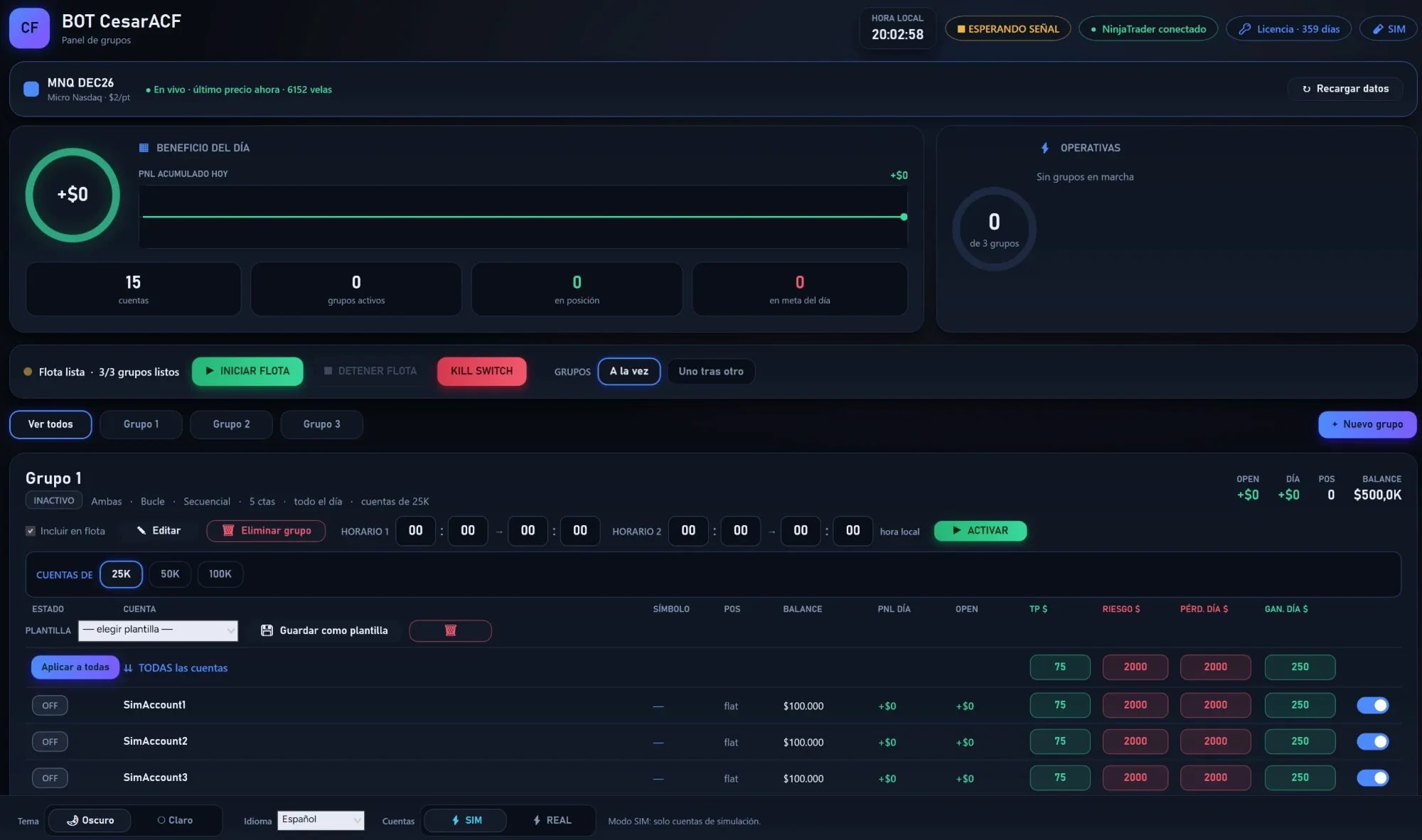Click the SIM pencil badge in header
The width and height of the screenshot is (1422, 840).
point(1388,29)
